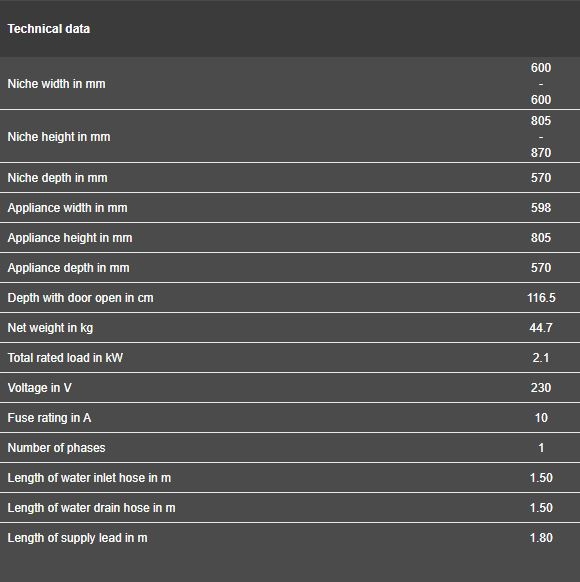This screenshot has height=582, width=580.
Task: Click Appliance height in mm label
Action: point(70,238)
